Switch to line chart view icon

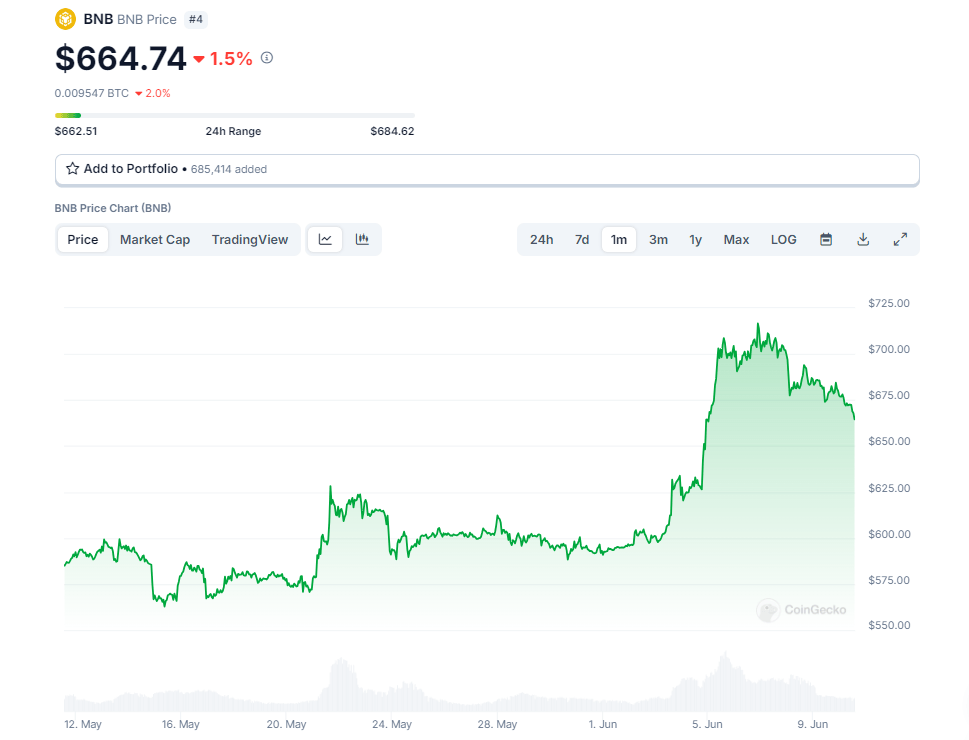pos(325,239)
